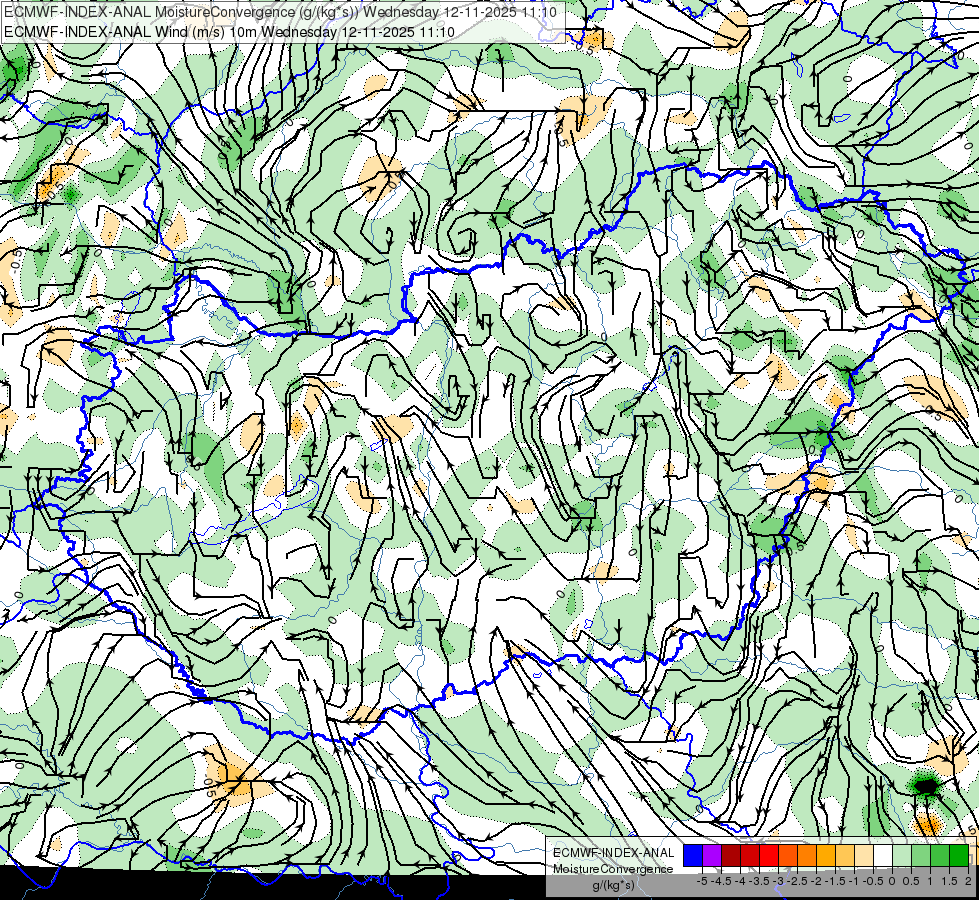Click the legend label 'MoistureConvergence'
979x900 pixels.
coord(613,869)
